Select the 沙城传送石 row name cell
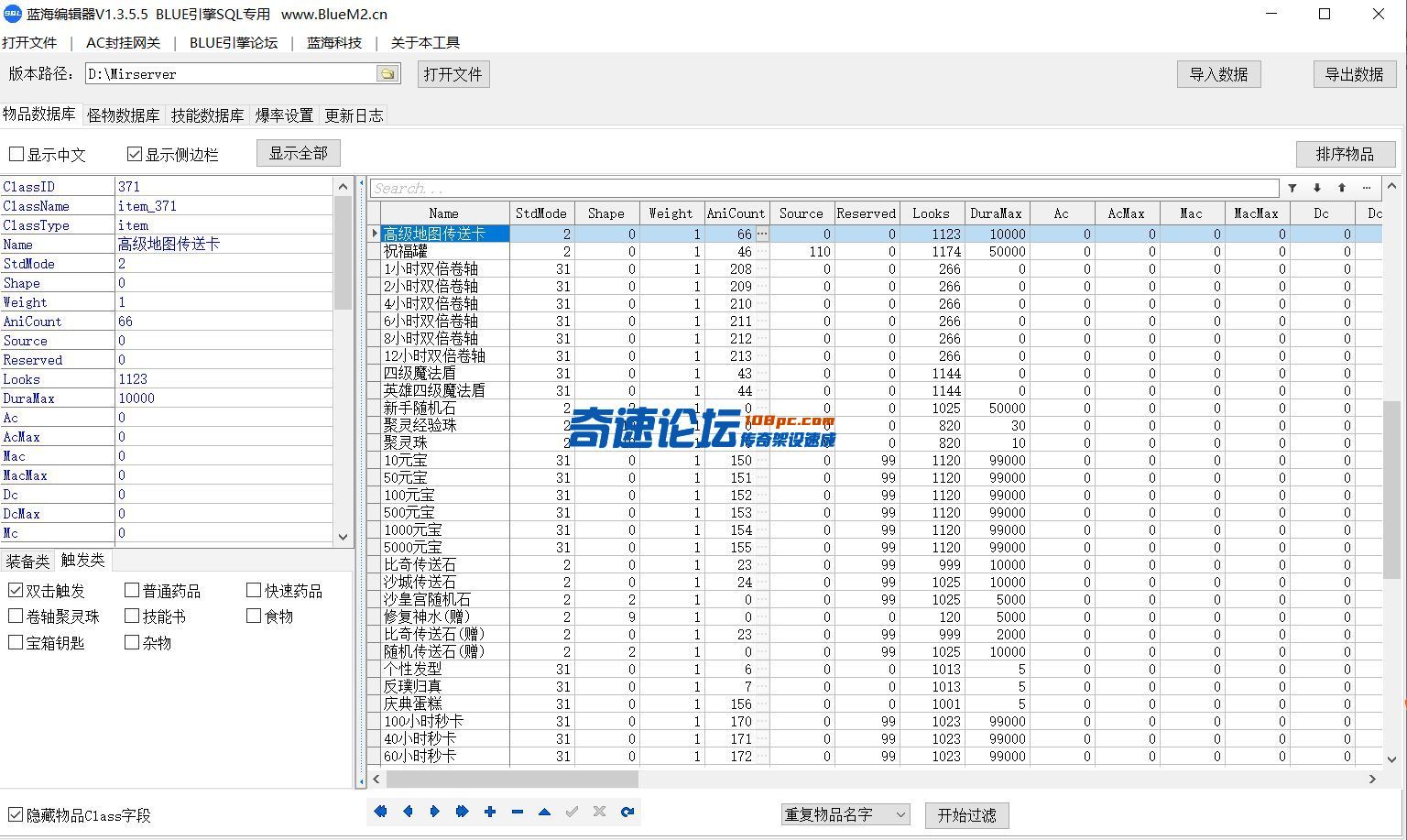This screenshot has width=1407, height=840. click(445, 582)
